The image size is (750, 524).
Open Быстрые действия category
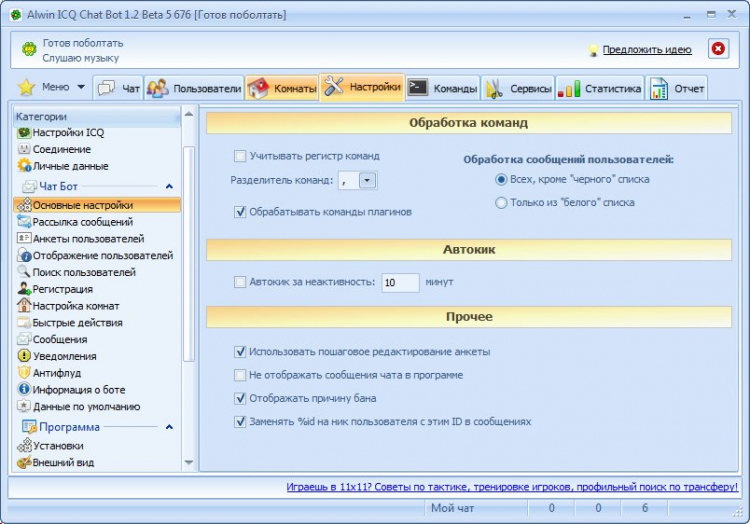click(77, 323)
